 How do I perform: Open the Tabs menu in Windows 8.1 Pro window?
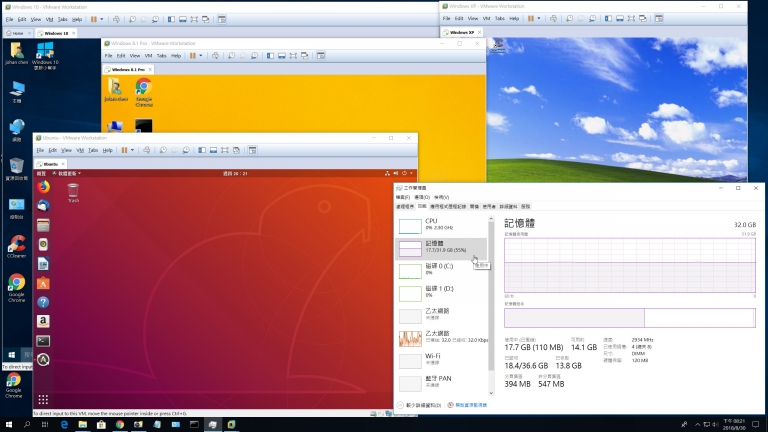click(162, 56)
